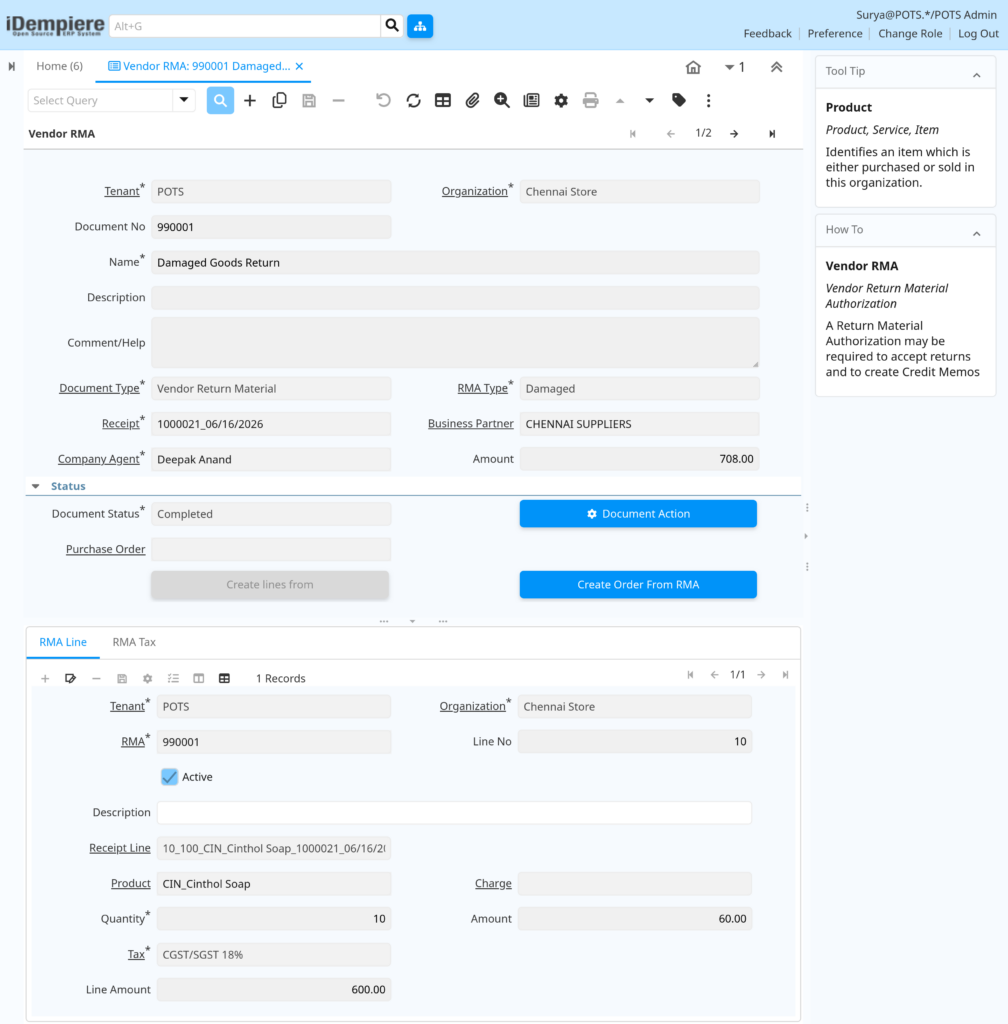1008x1024 pixels.
Task: Open the Select Query dropdown arrow
Action: (184, 100)
